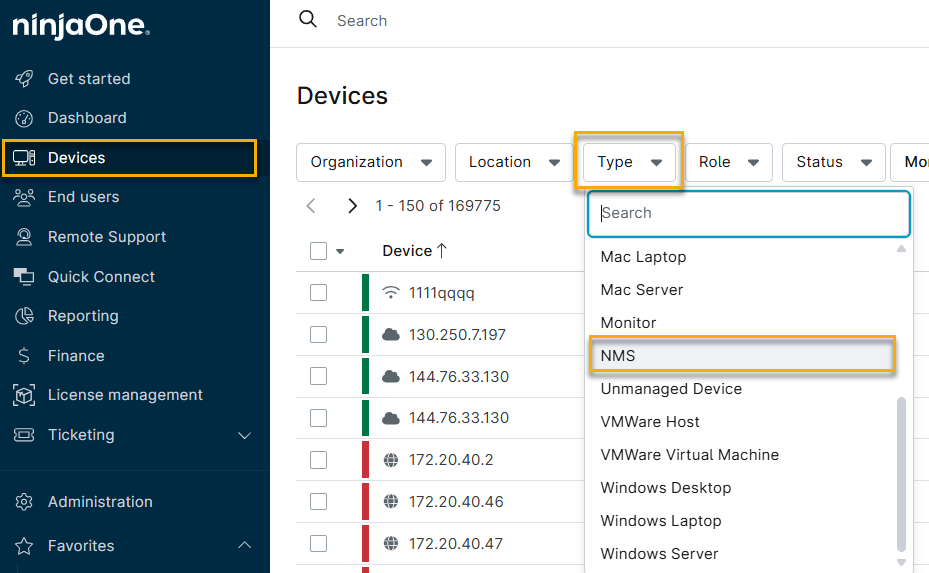Select Mac Laptop type option
This screenshot has width=929, height=573.
741,257
